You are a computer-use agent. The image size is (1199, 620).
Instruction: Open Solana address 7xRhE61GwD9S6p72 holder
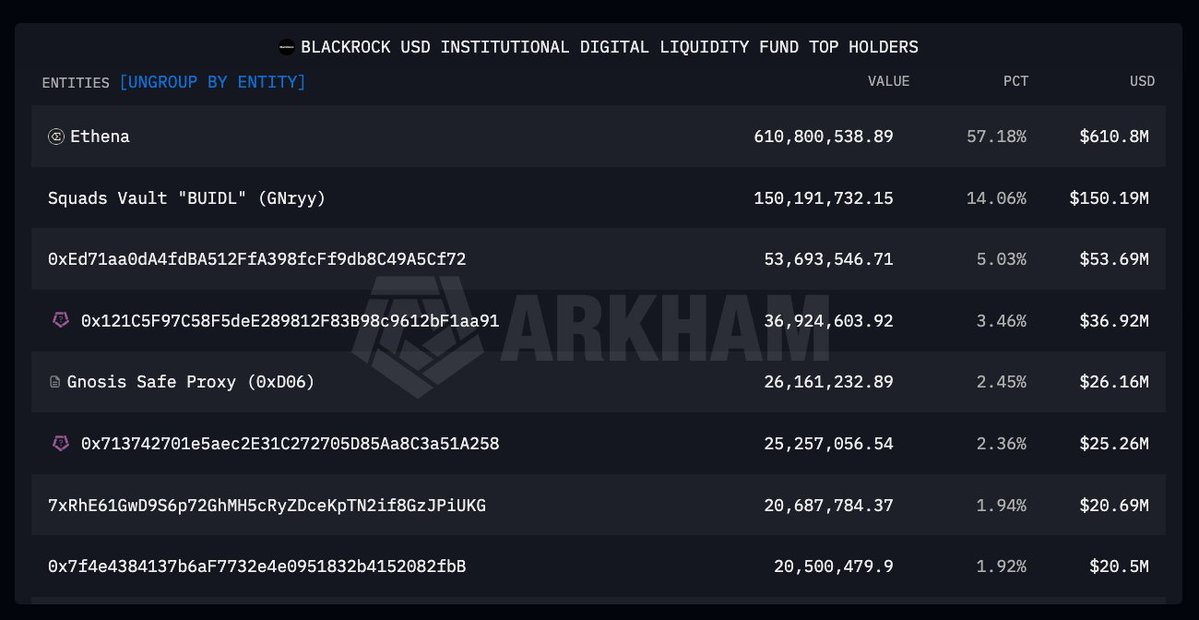266,505
